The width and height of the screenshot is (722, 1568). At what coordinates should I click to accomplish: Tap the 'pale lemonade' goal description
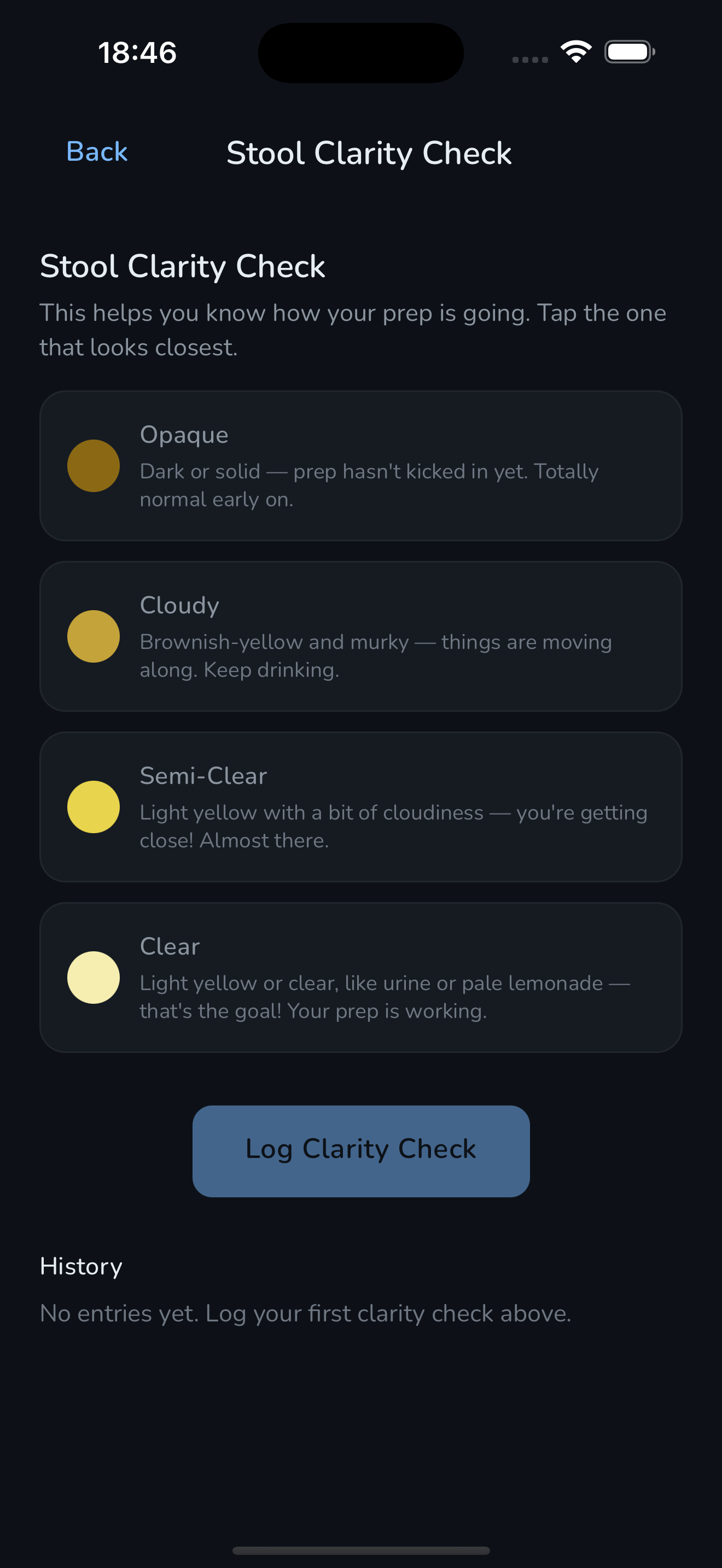coord(385,997)
